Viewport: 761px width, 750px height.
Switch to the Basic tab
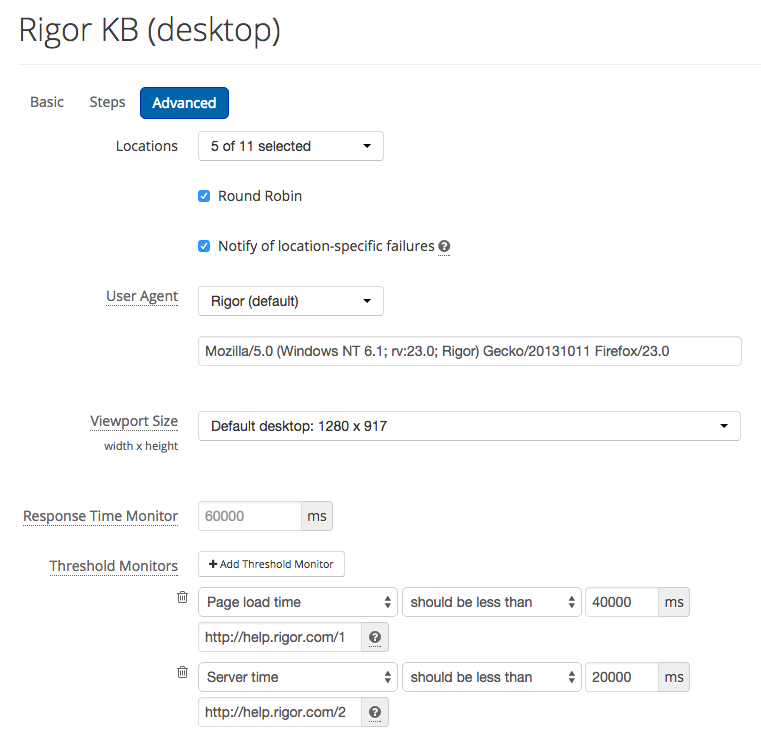pos(47,102)
